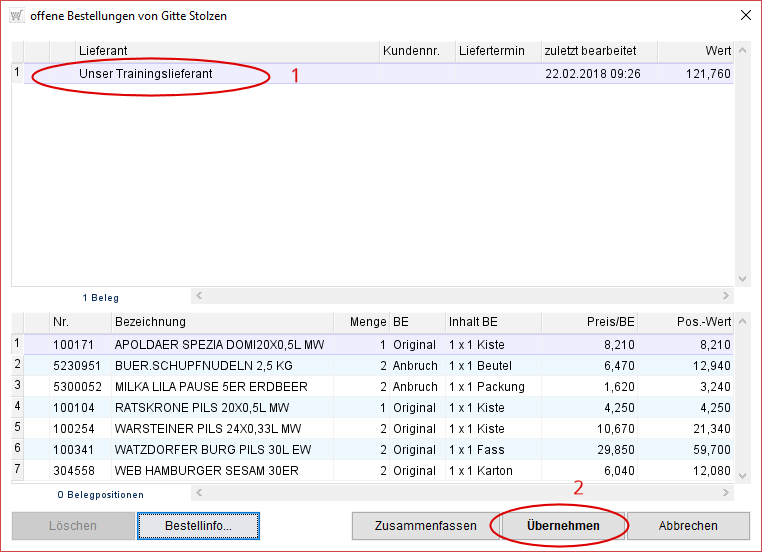Sort positions by Preis/BE column

[x=589, y=322]
